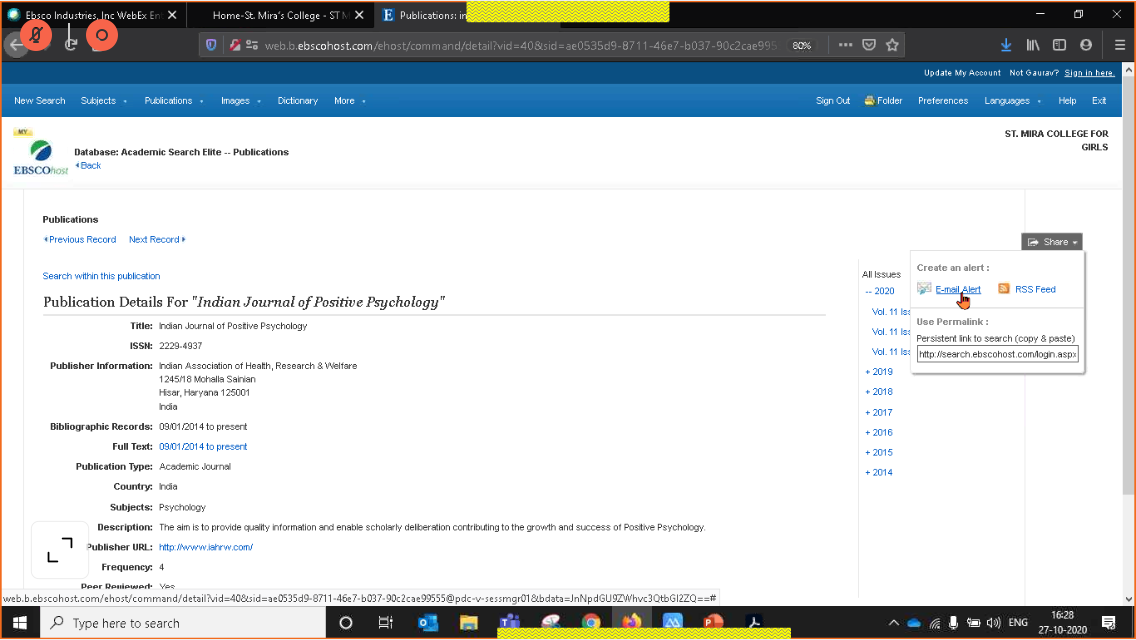Open the E-mail Alert icon for this publication
Viewport: 1136px width, 640px height.
(x=924, y=288)
